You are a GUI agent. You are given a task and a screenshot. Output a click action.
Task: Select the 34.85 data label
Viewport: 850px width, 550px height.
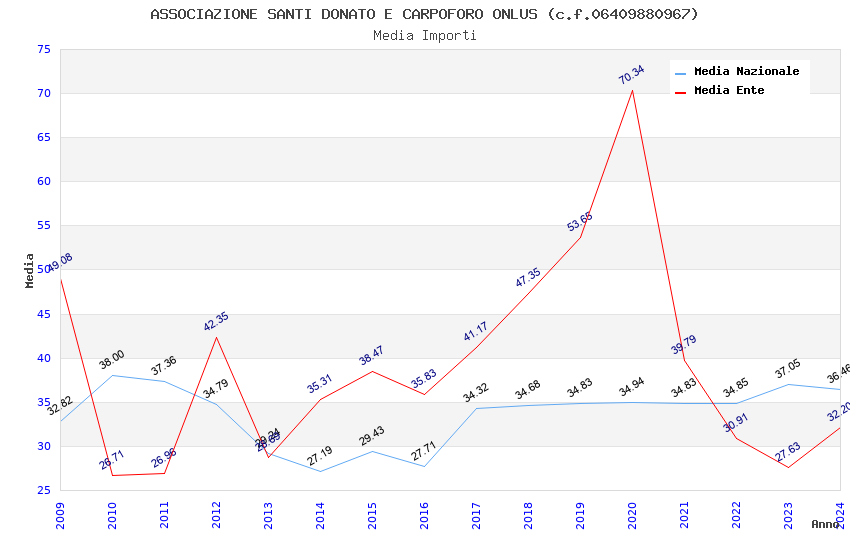click(x=736, y=387)
